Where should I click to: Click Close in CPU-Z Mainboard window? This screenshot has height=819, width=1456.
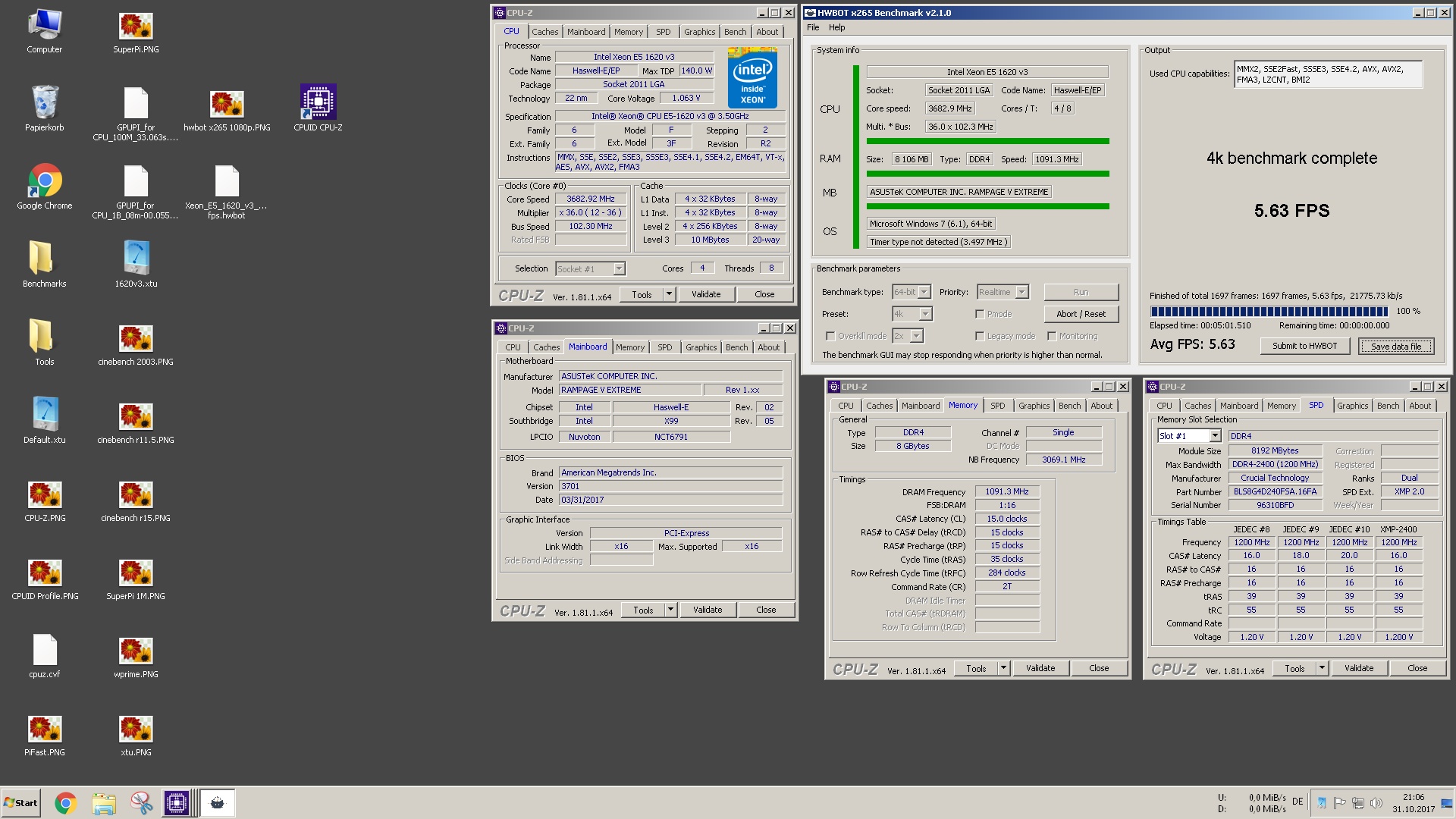[766, 610]
